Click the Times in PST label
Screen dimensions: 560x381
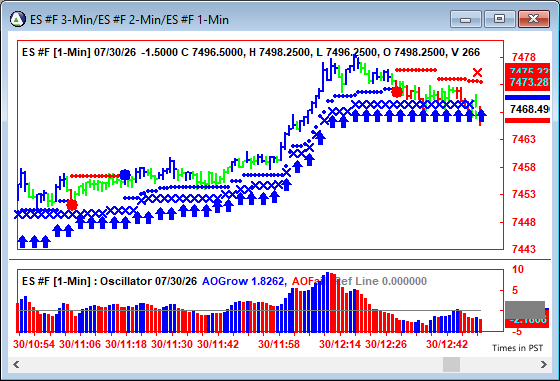click(517, 348)
